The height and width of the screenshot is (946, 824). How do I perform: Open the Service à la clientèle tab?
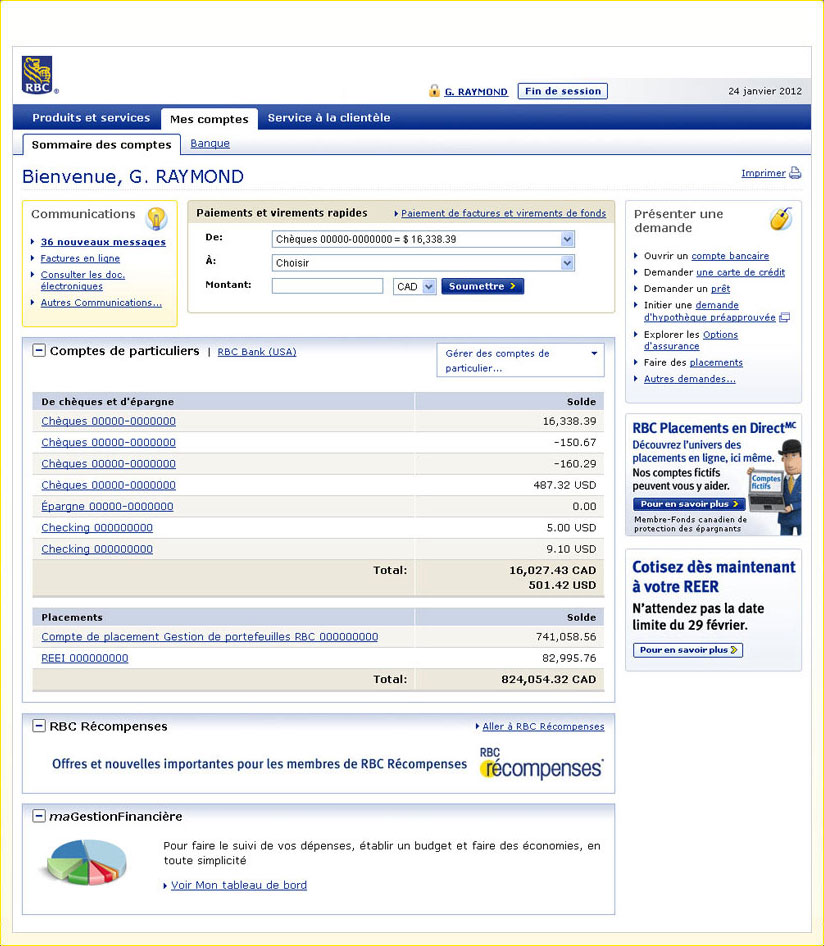[329, 118]
